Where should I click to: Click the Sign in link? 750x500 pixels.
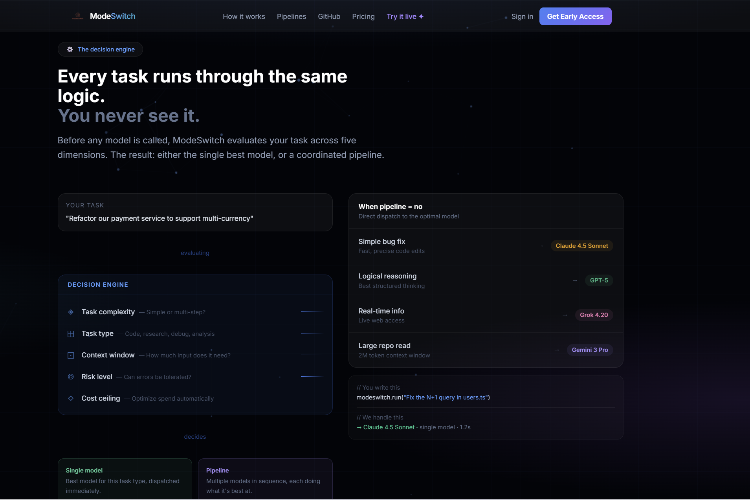point(522,16)
